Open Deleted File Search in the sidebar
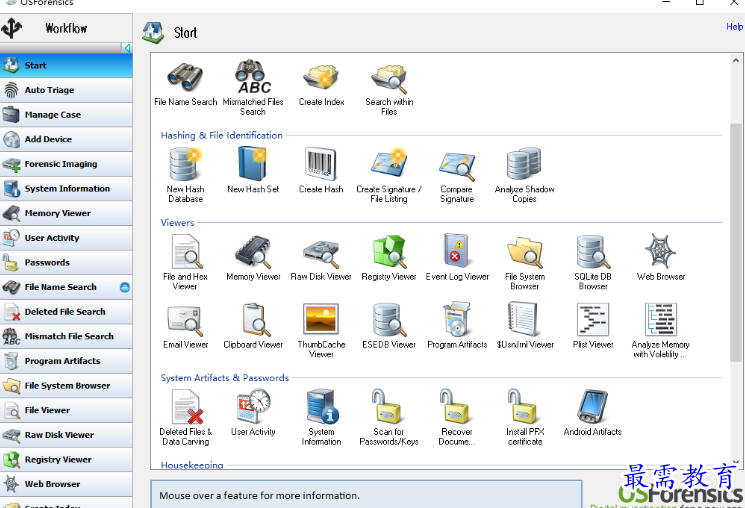This screenshot has height=508, width=745. tap(66, 312)
